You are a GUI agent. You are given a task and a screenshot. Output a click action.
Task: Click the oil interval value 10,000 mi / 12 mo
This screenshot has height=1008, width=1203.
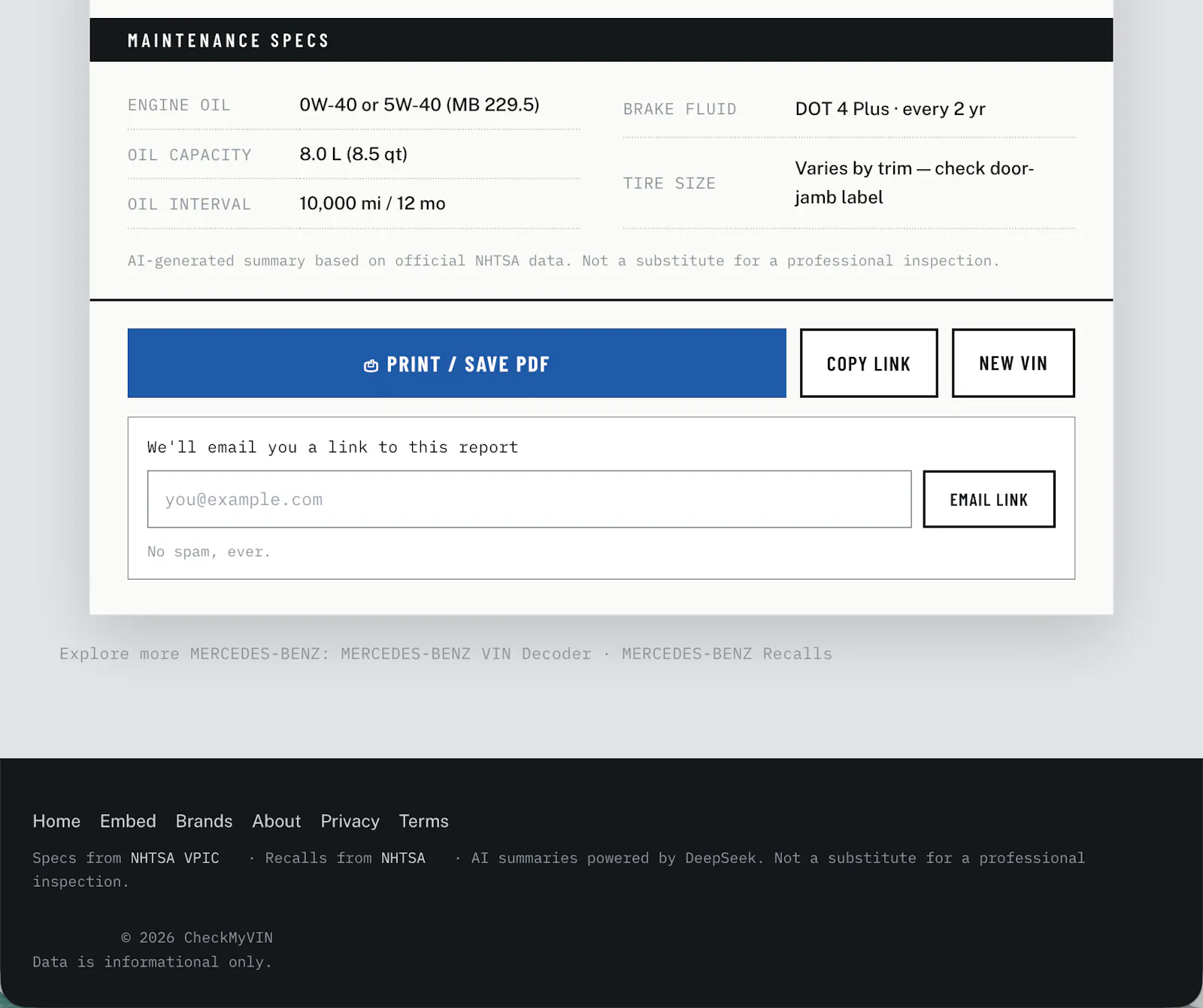pos(372,204)
